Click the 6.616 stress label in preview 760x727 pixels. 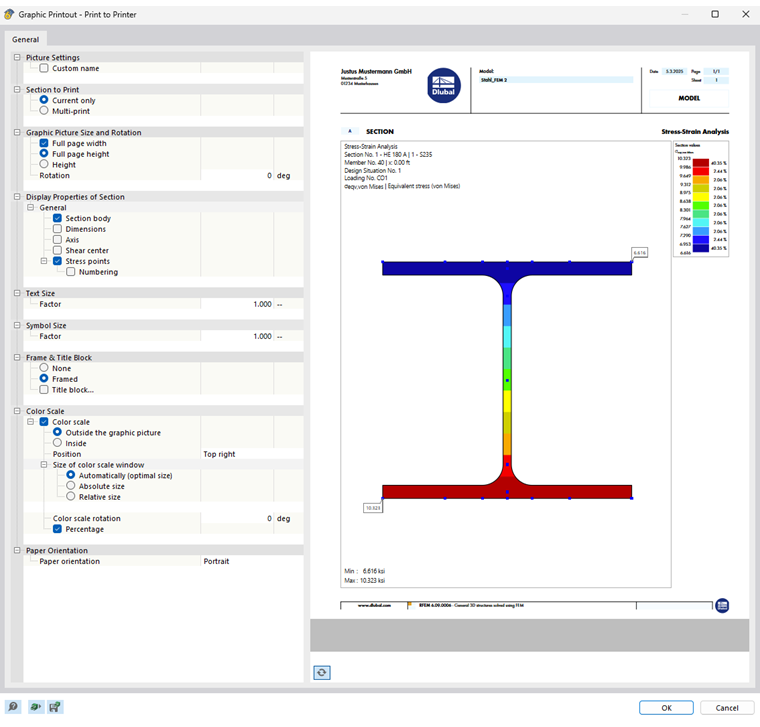[639, 253]
